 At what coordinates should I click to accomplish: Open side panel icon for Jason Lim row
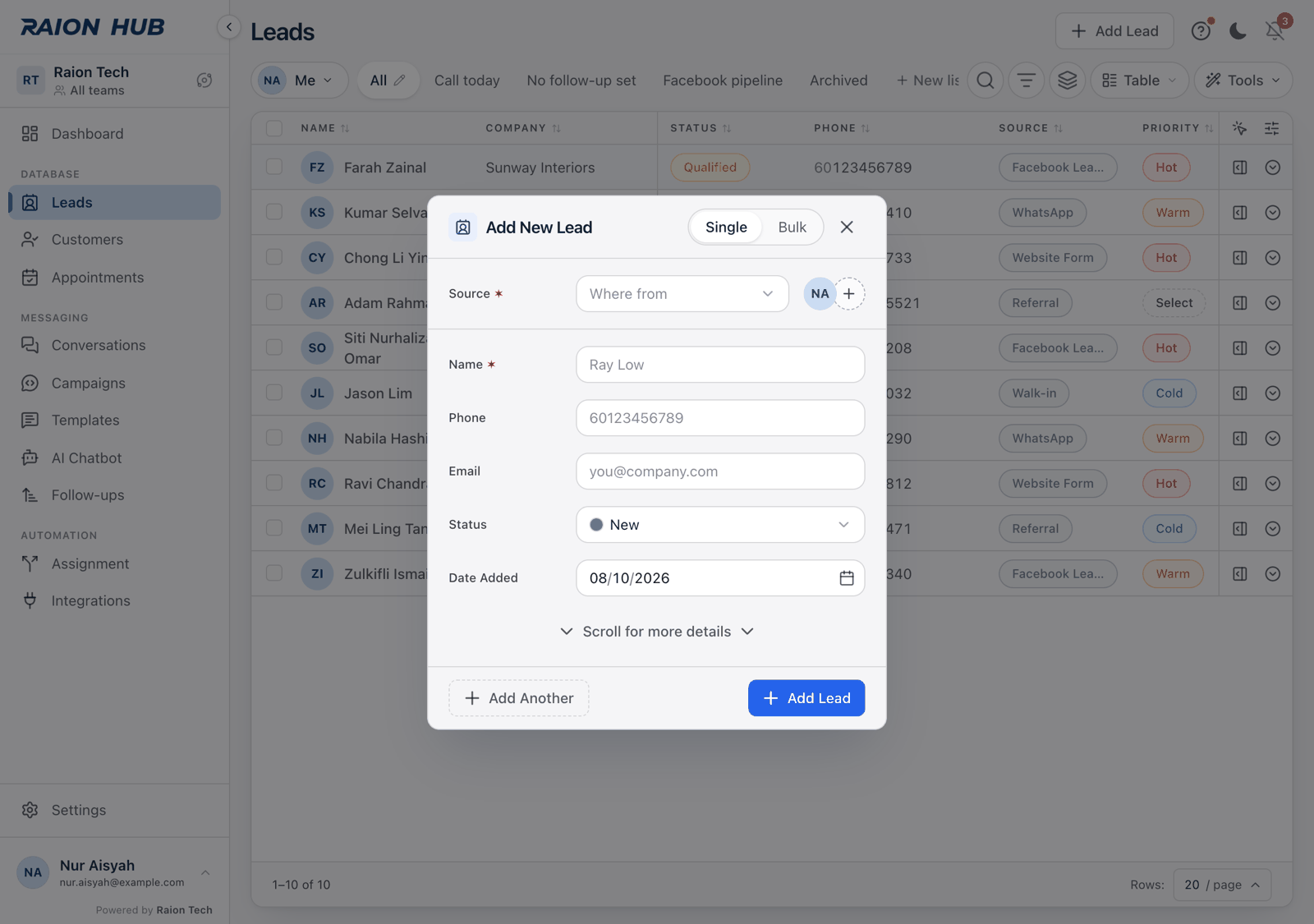[x=1240, y=393]
